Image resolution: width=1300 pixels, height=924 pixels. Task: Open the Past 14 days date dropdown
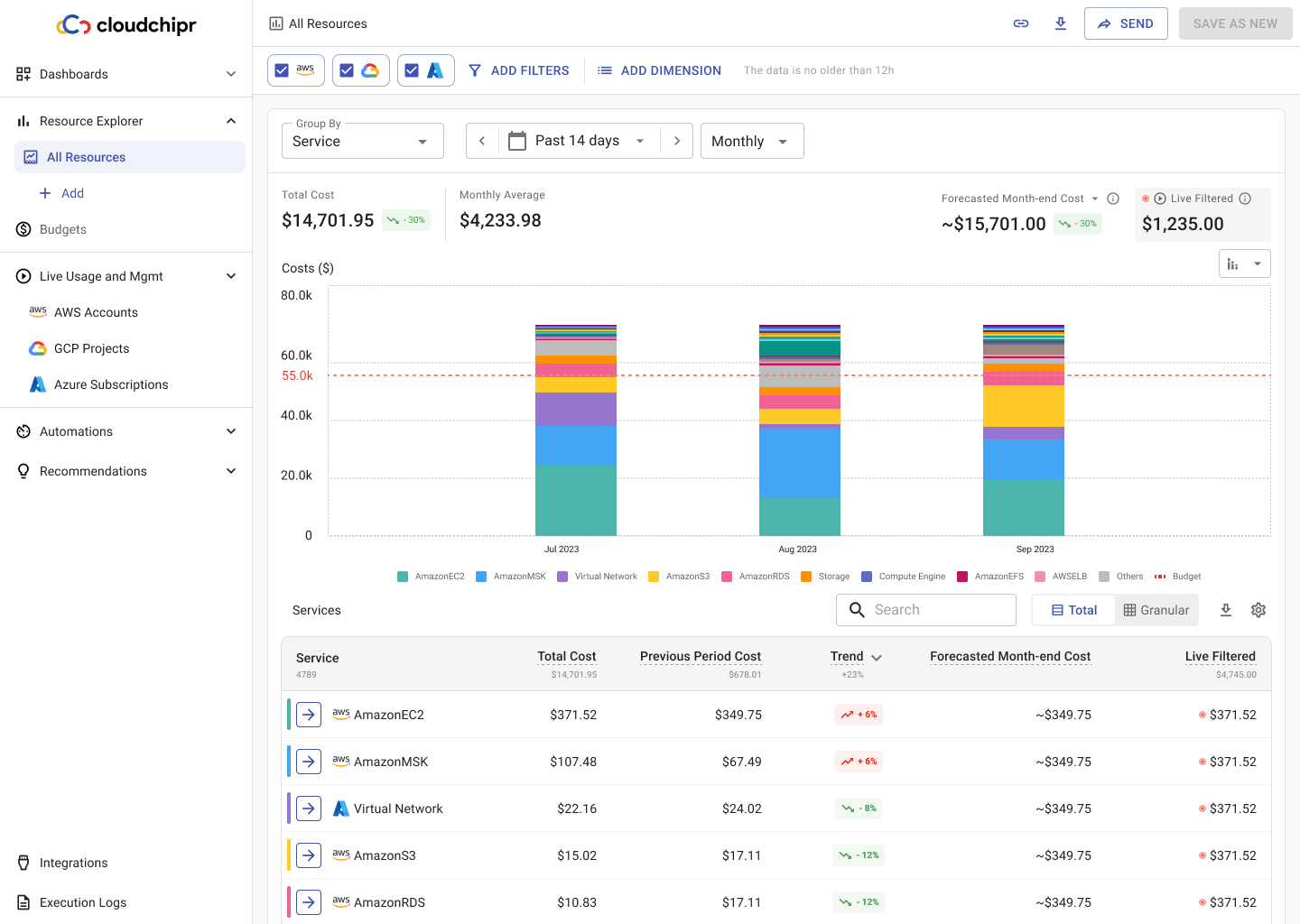click(x=579, y=141)
